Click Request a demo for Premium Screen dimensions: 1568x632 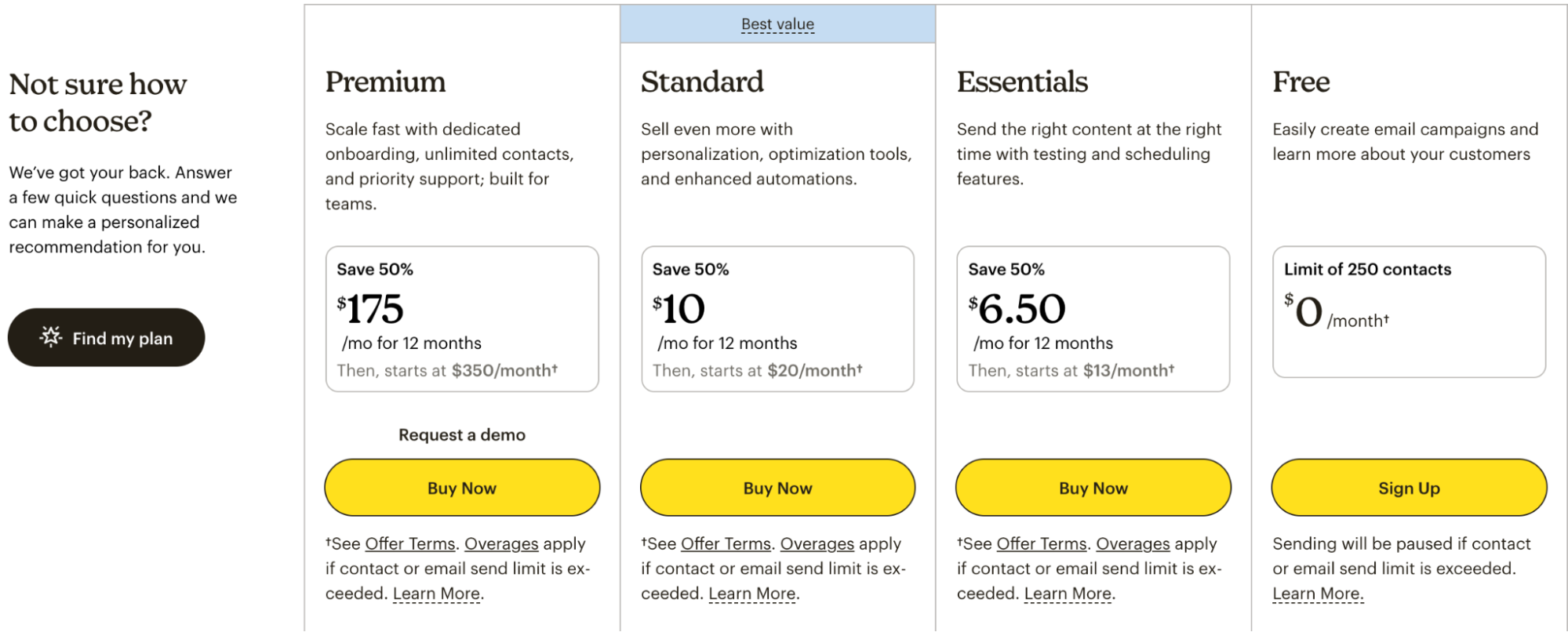461,434
